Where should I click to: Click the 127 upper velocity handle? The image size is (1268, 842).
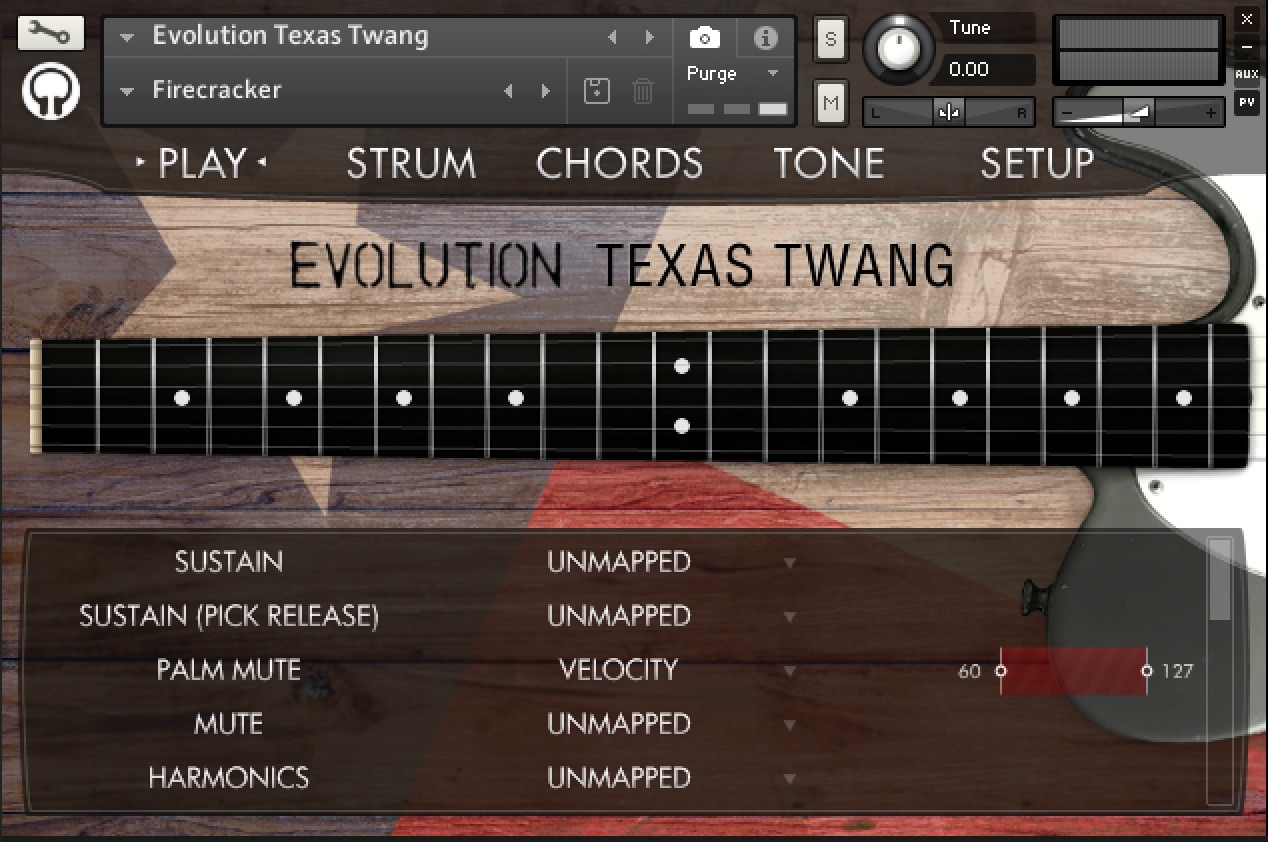tap(1147, 671)
